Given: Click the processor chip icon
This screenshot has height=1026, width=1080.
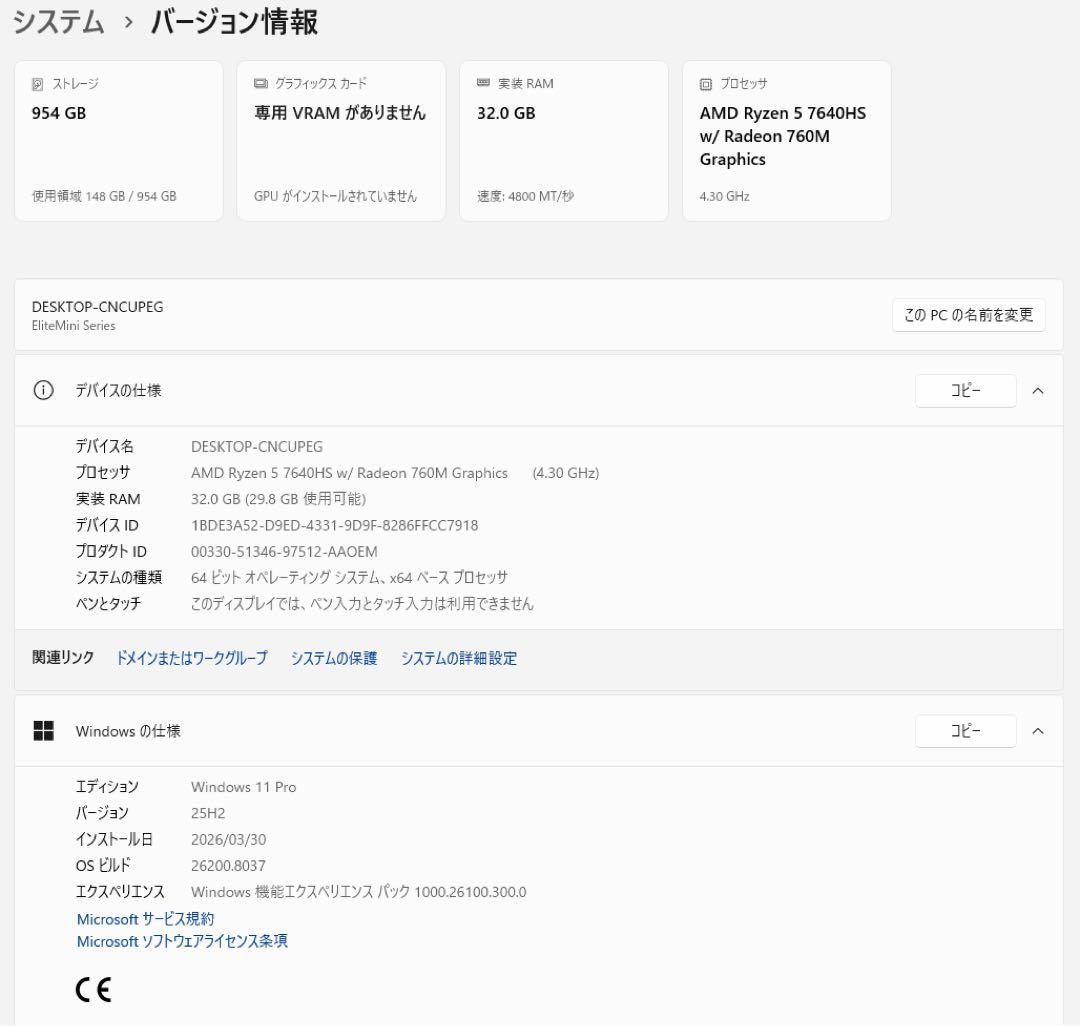Looking at the screenshot, I should [x=706, y=84].
